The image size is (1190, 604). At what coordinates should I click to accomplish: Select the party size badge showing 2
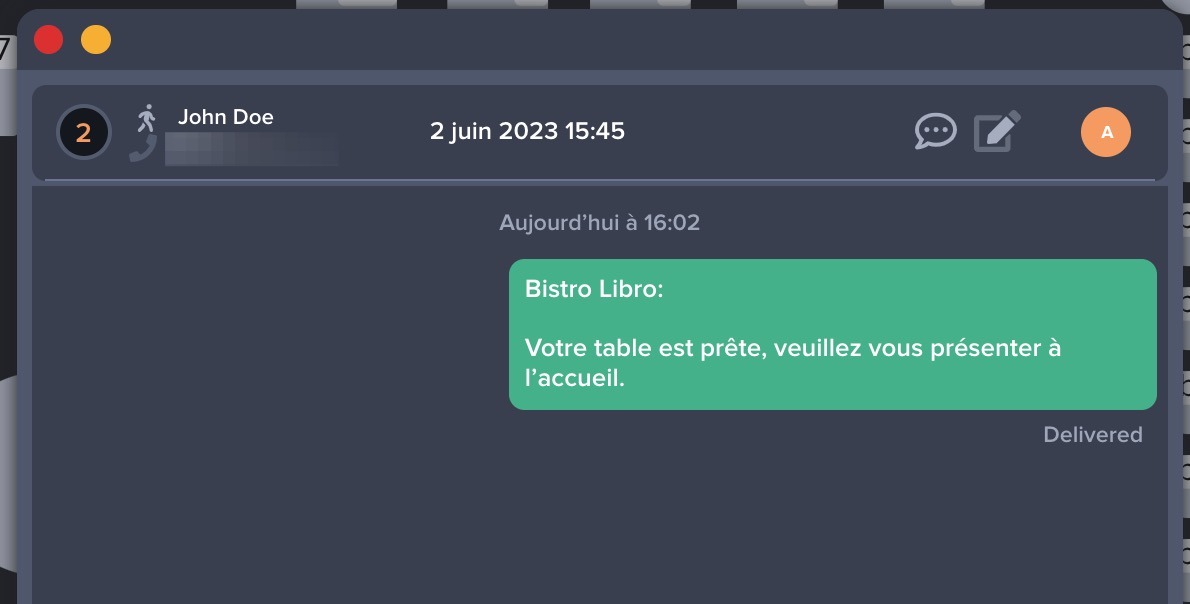click(x=84, y=132)
